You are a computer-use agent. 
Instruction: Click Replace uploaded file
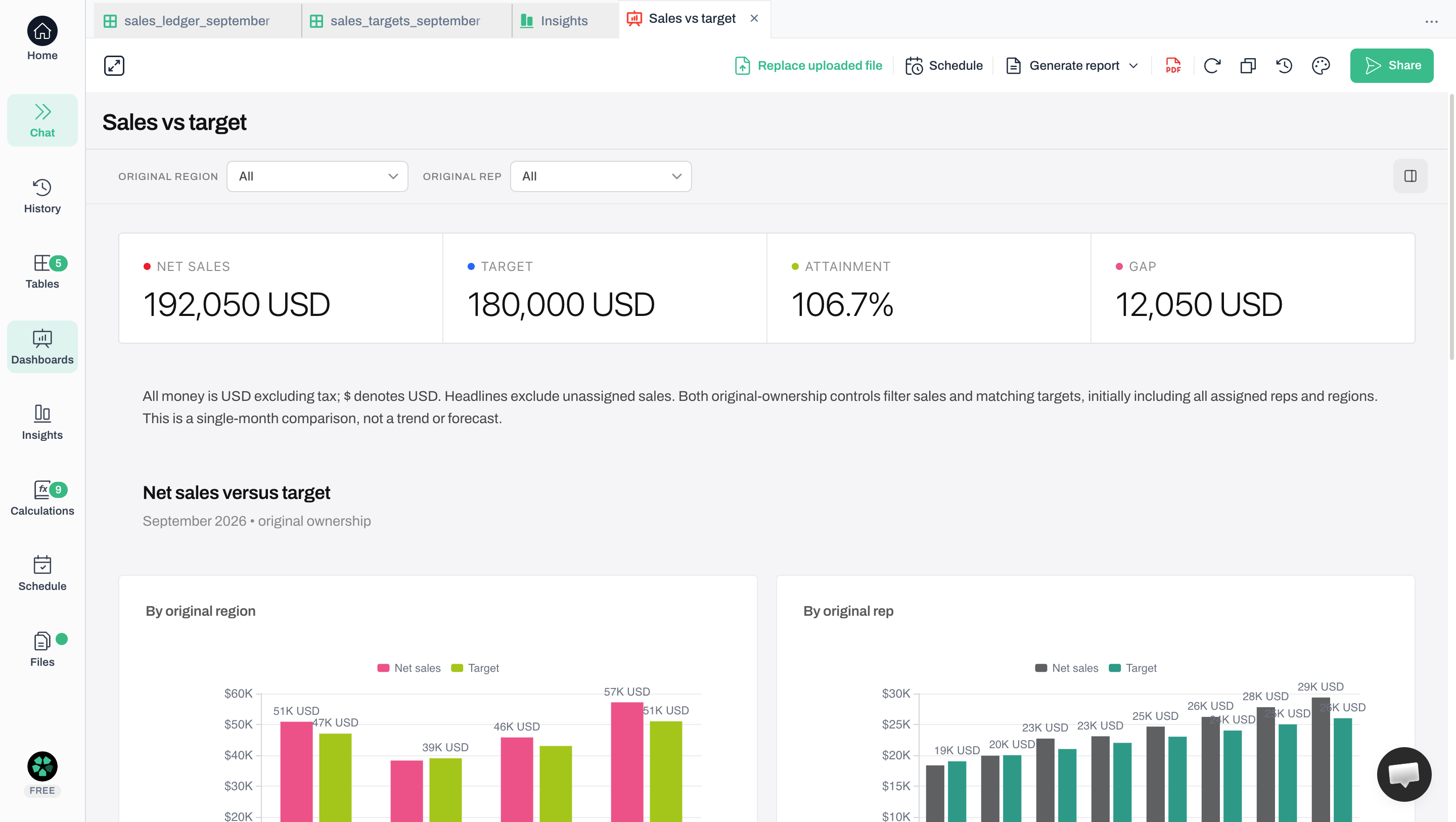(808, 66)
